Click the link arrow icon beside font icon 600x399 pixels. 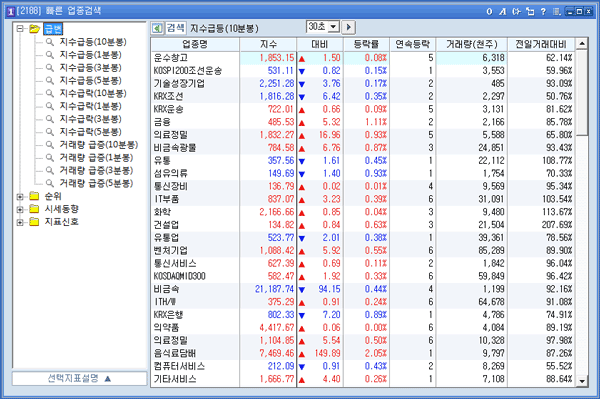517,11
